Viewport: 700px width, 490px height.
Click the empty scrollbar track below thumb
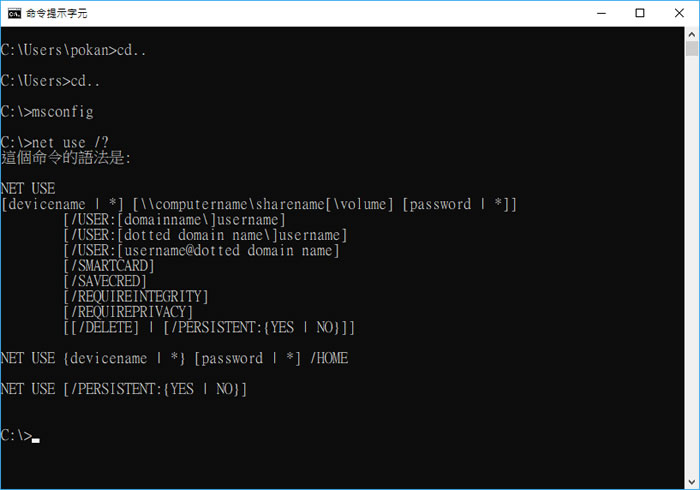(692, 265)
